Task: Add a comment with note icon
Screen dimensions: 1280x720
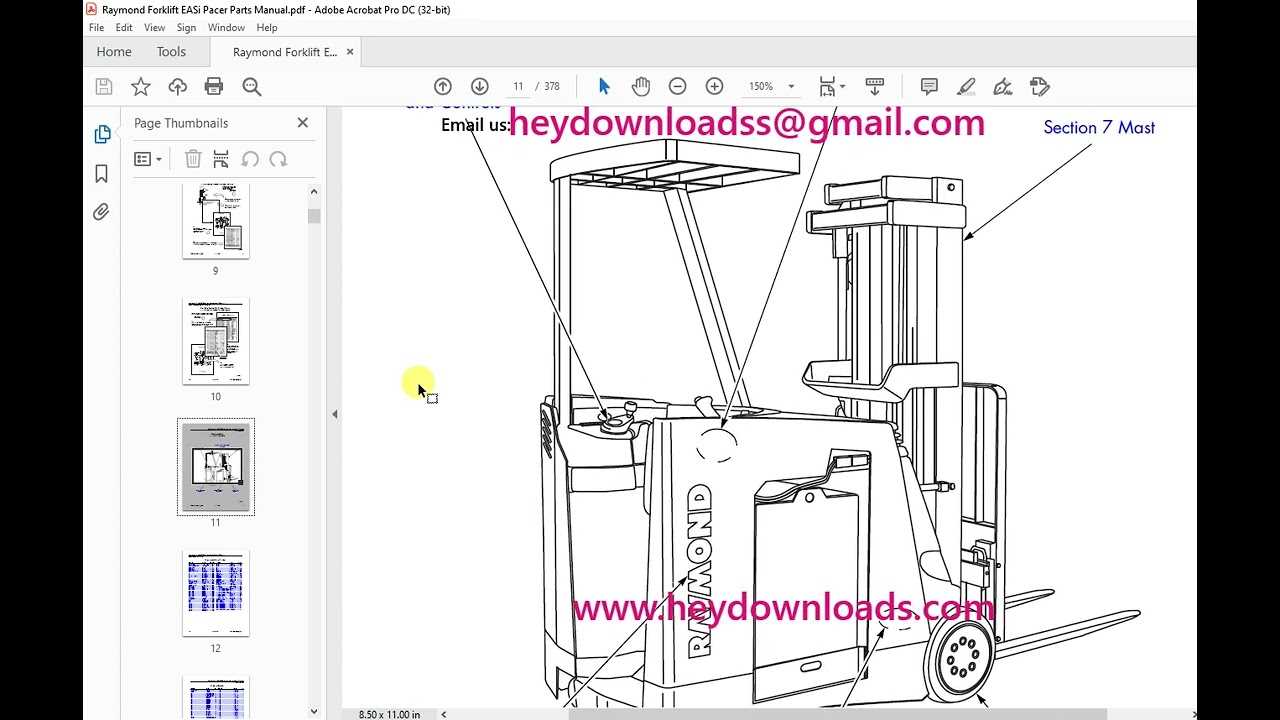Action: point(929,87)
